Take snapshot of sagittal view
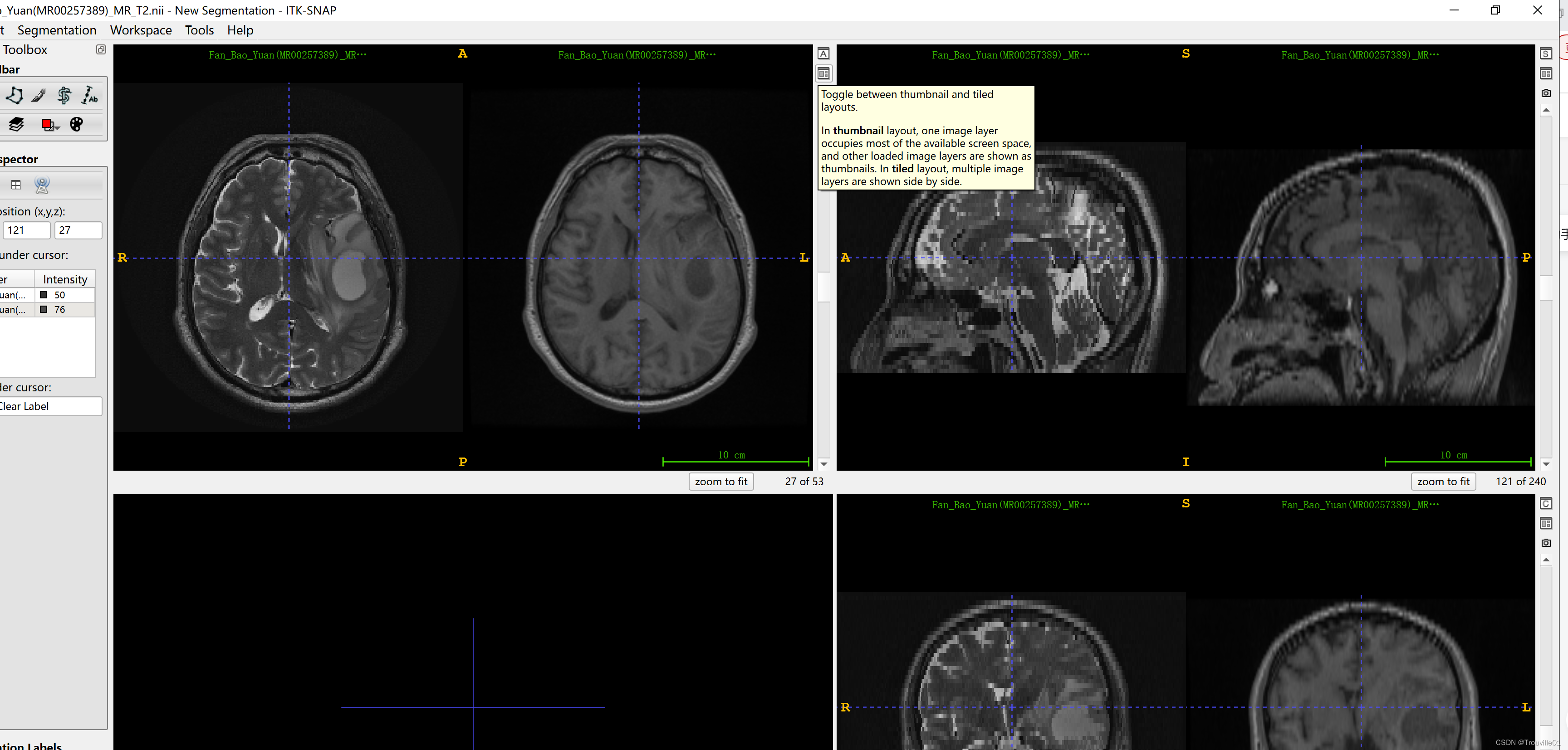Image resolution: width=1568 pixels, height=750 pixels. coord(1545,93)
